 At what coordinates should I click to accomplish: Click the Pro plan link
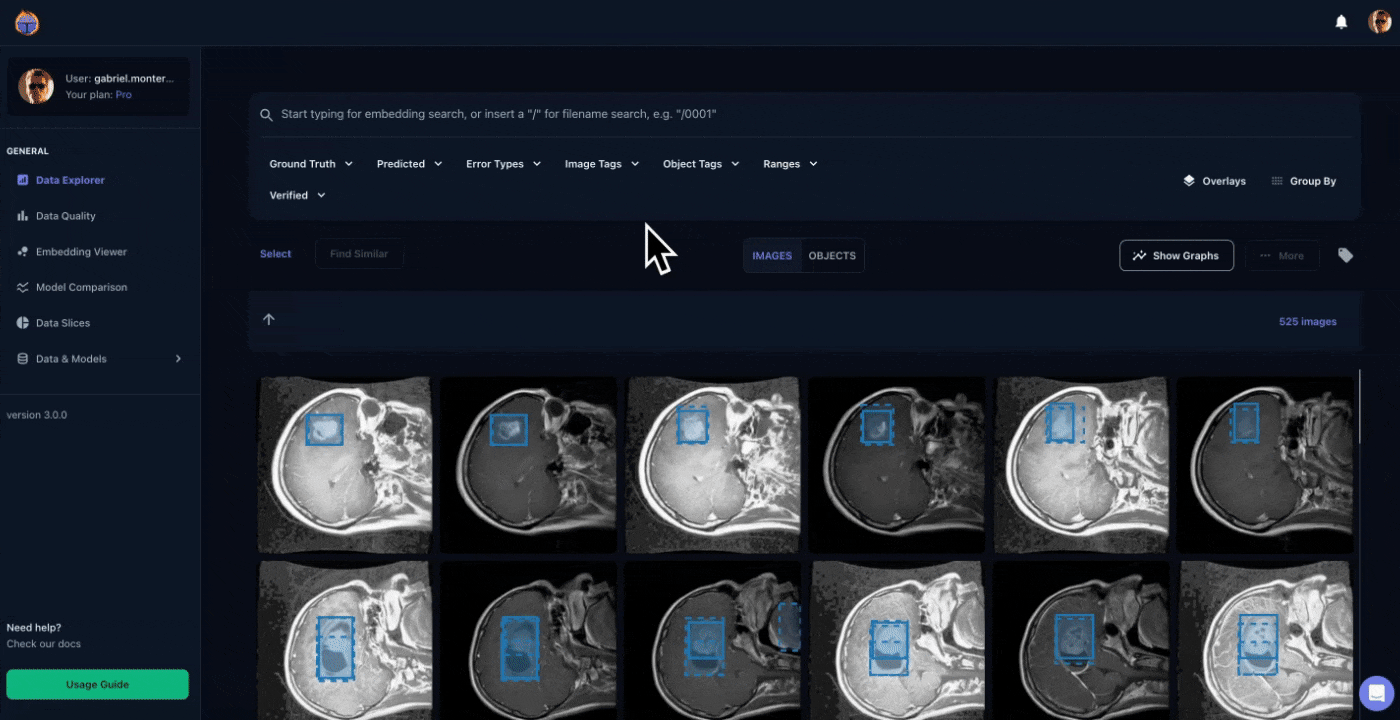[123, 95]
